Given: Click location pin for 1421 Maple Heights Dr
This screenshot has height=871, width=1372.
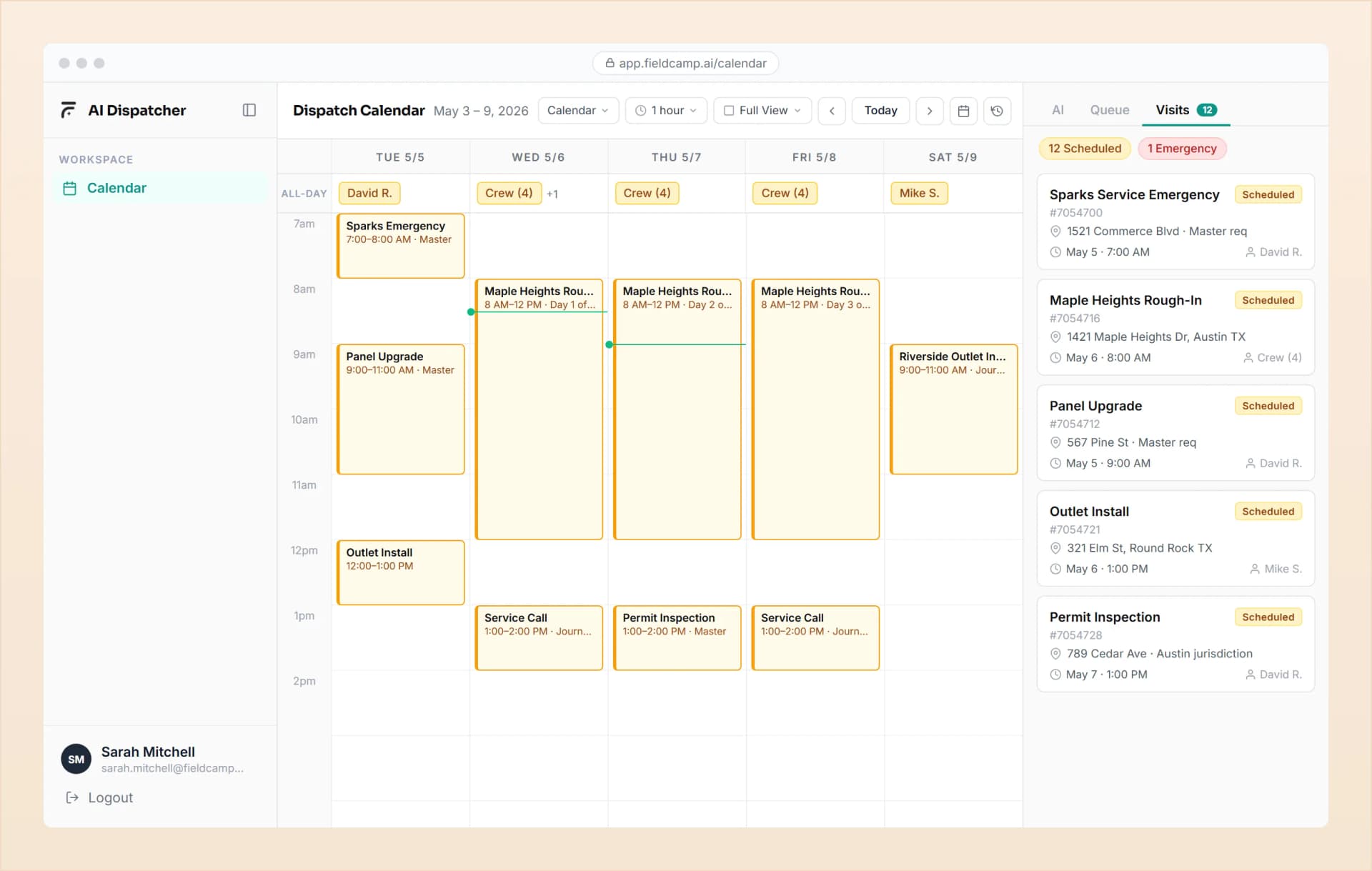Looking at the screenshot, I should pos(1055,337).
